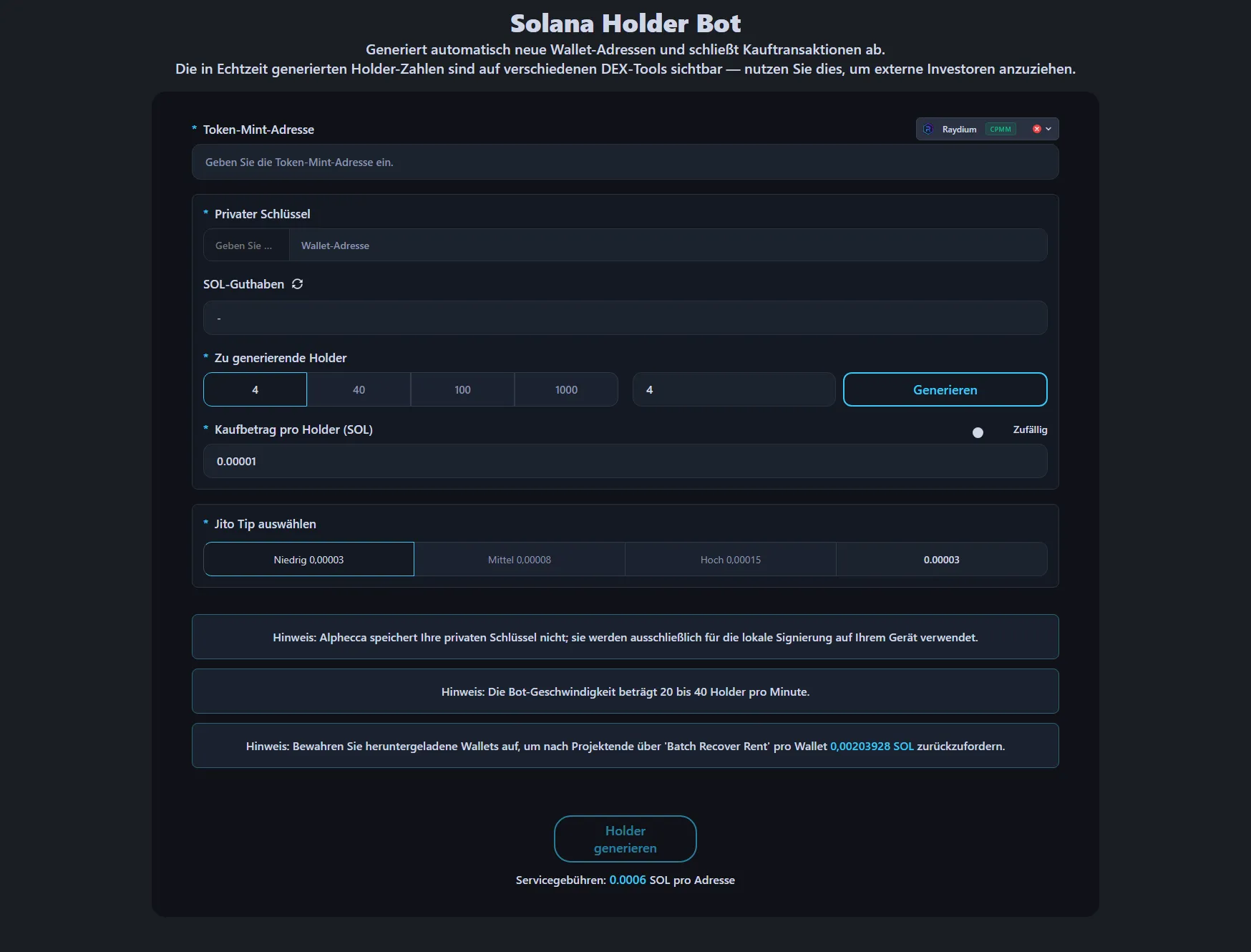Select Mittel 0,00008 Jito tip
This screenshot has height=952, width=1251.
[519, 560]
